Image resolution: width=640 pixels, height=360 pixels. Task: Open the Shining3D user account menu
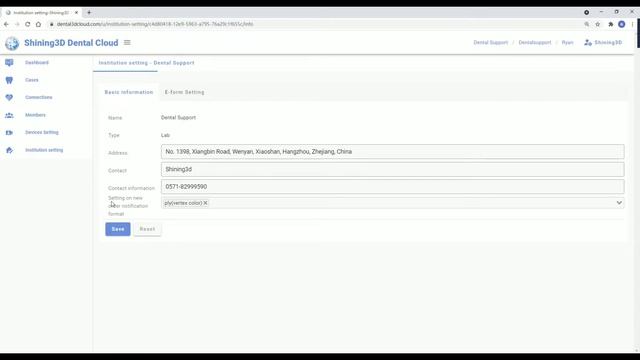point(603,42)
